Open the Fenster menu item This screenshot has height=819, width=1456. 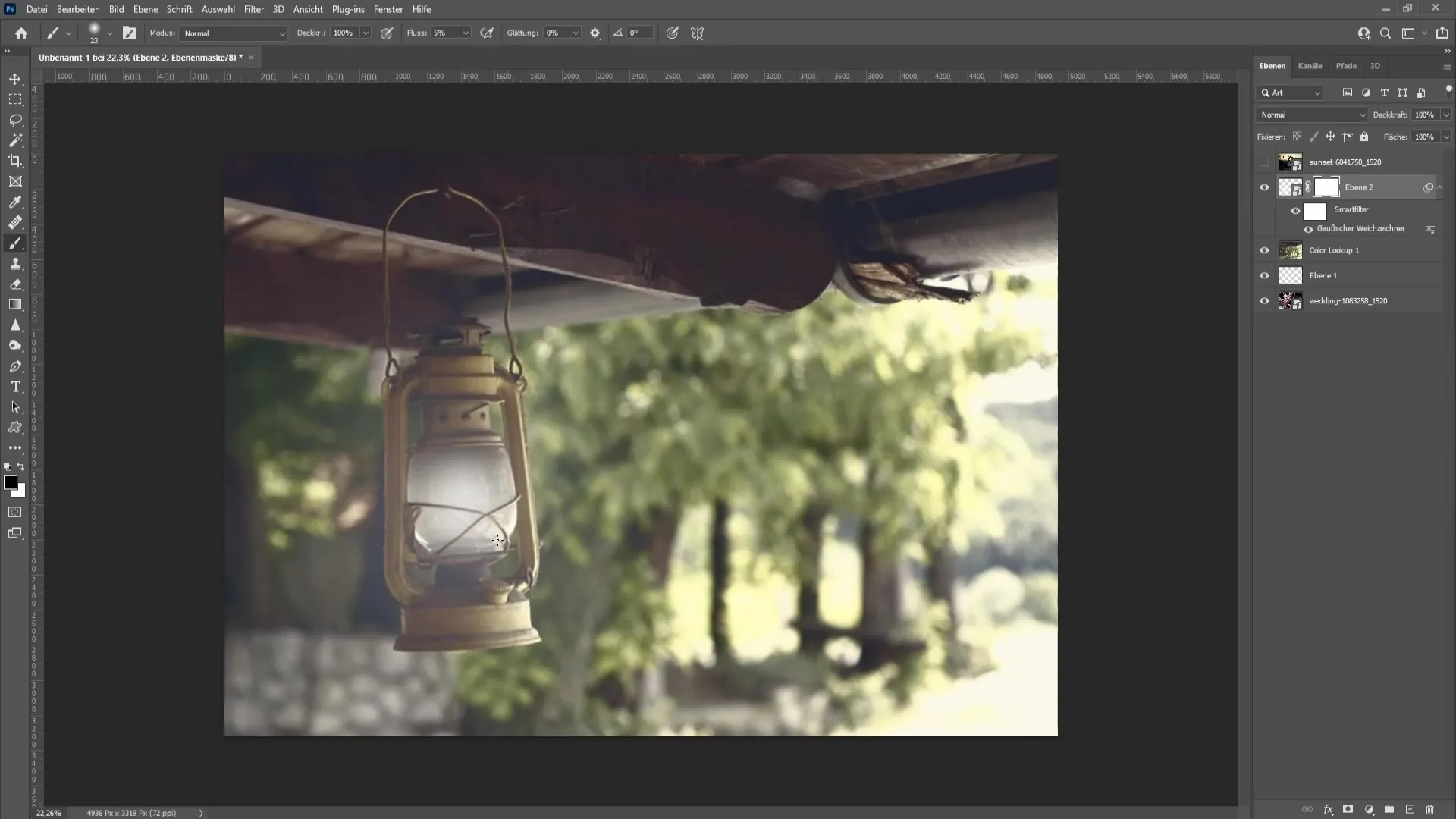pos(389,9)
